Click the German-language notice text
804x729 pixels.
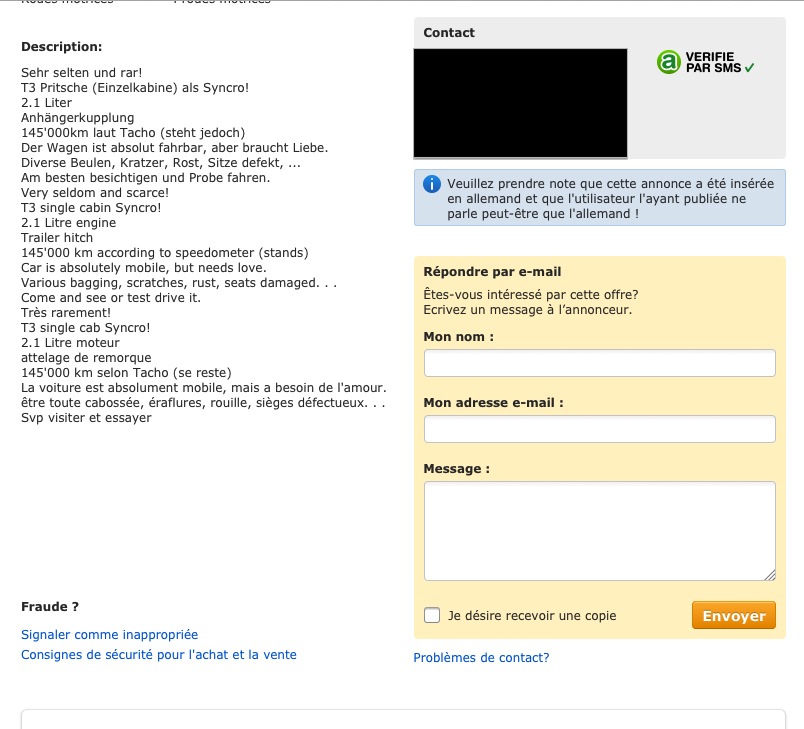pos(610,198)
